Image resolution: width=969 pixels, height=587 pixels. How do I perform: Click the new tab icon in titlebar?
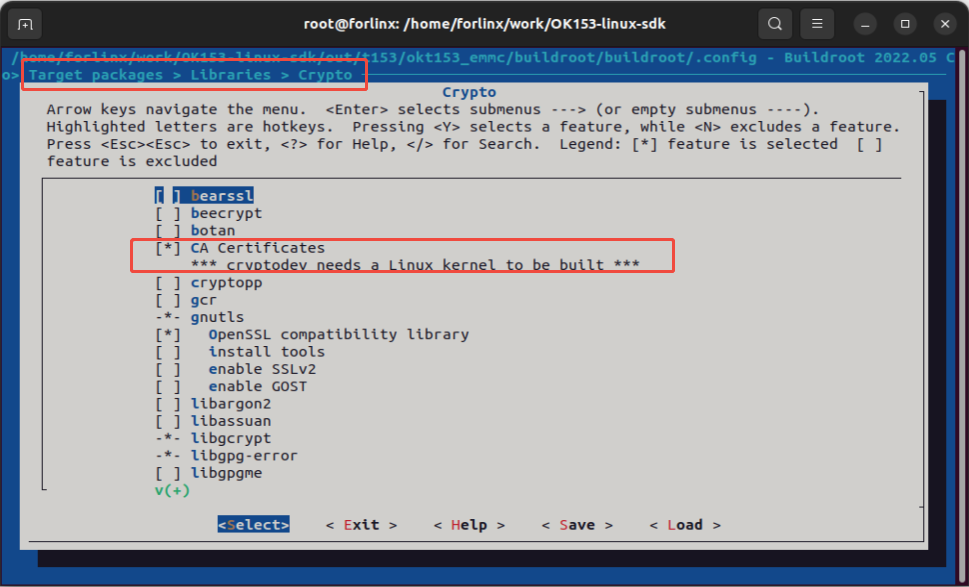tap(25, 23)
